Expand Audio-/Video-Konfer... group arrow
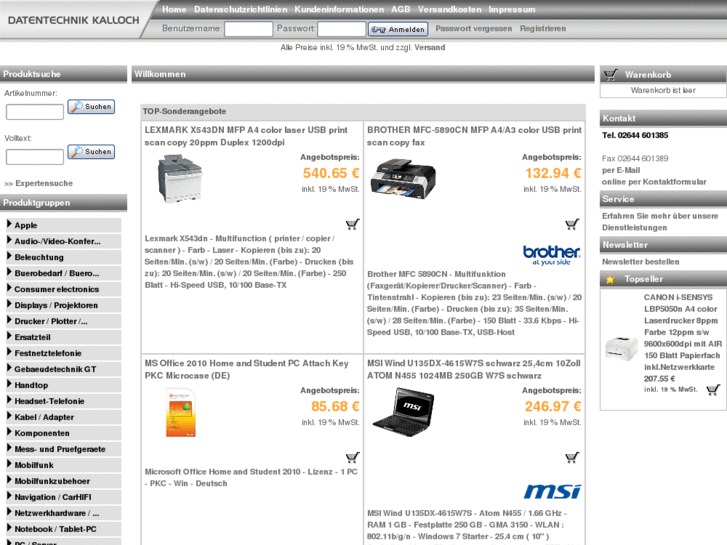The height and width of the screenshot is (545, 727). coord(9,240)
